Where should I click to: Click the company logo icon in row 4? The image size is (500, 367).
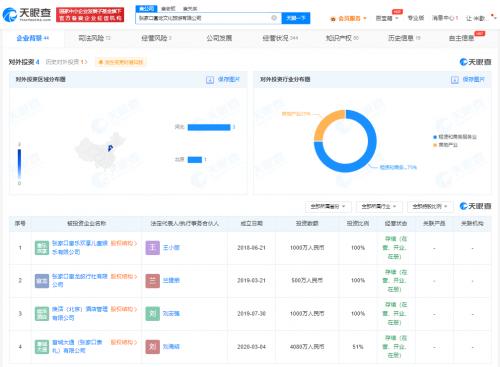pos(42,347)
